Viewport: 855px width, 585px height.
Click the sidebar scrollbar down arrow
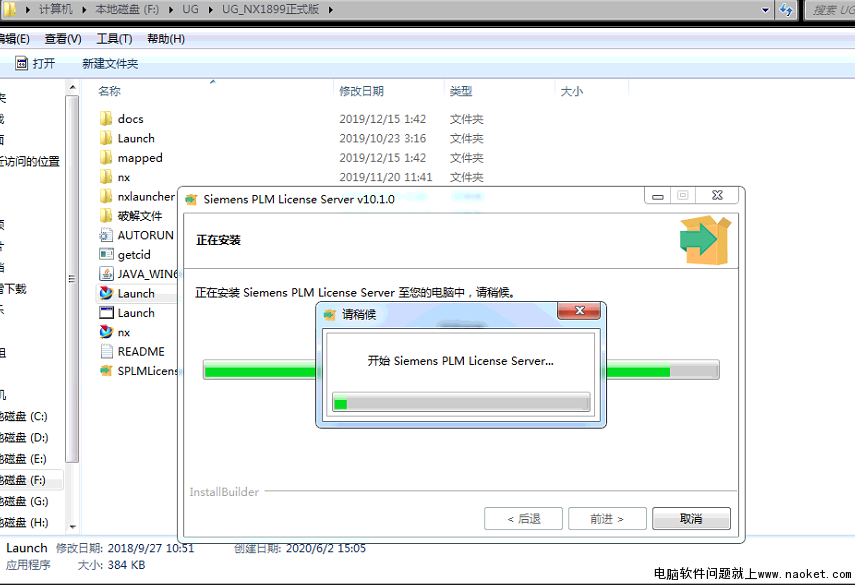point(72,527)
